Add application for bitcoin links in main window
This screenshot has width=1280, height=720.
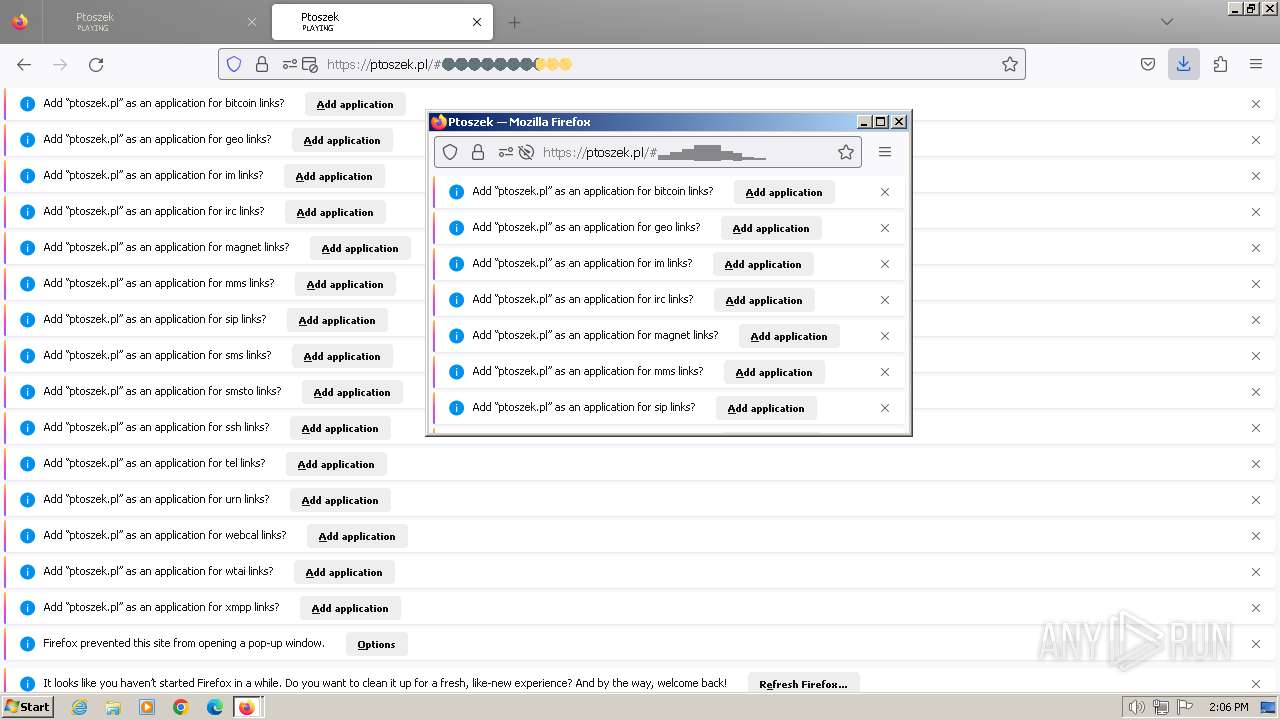[355, 104]
